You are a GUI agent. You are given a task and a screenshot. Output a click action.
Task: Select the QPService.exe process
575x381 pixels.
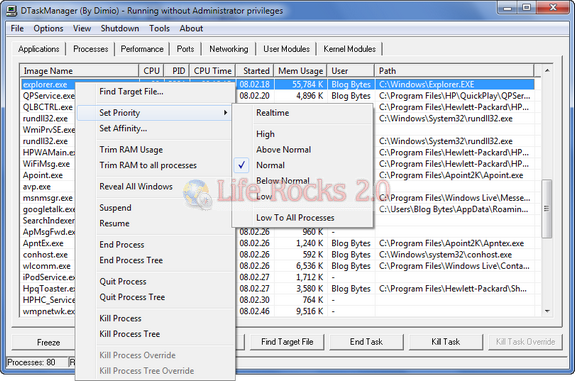[49, 96]
